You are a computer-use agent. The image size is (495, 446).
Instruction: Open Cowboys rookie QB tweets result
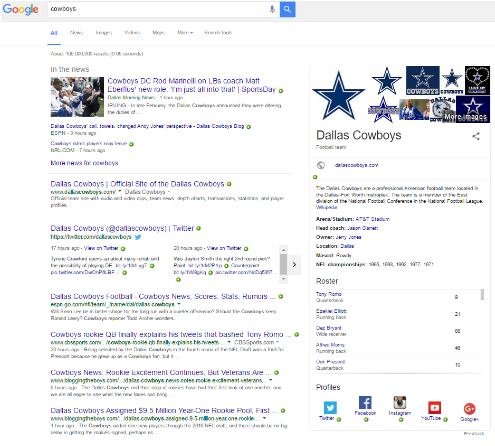171,334
